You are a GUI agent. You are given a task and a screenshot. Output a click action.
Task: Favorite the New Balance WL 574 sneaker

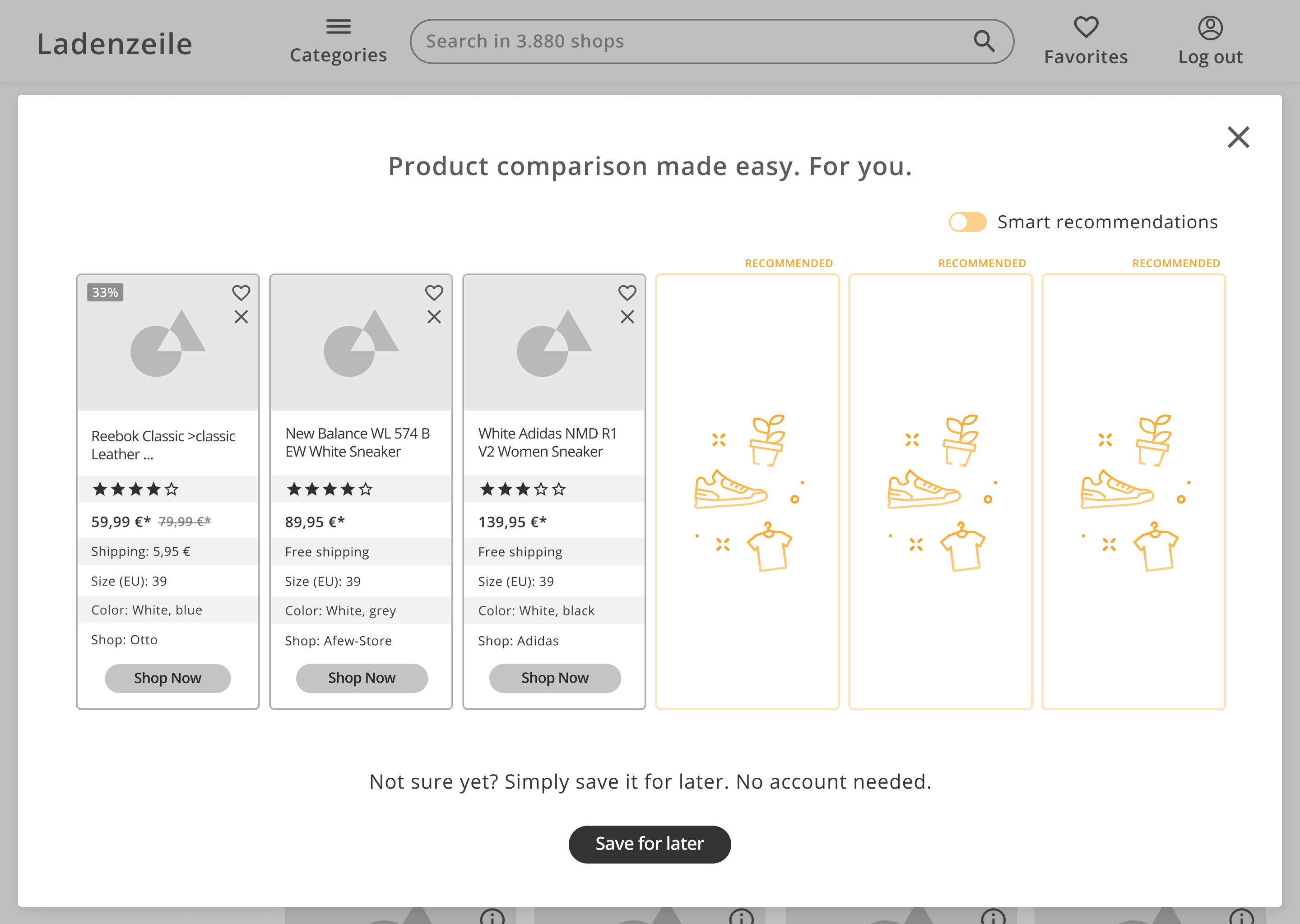point(434,292)
